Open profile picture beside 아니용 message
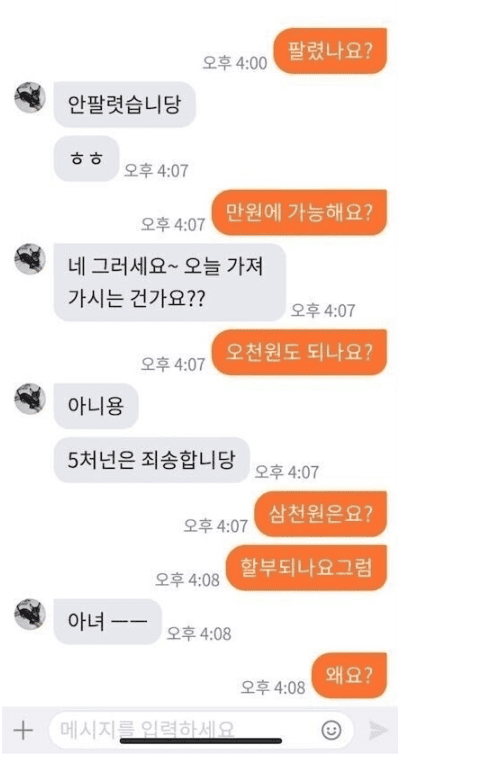The width and height of the screenshot is (488, 761). point(30,399)
